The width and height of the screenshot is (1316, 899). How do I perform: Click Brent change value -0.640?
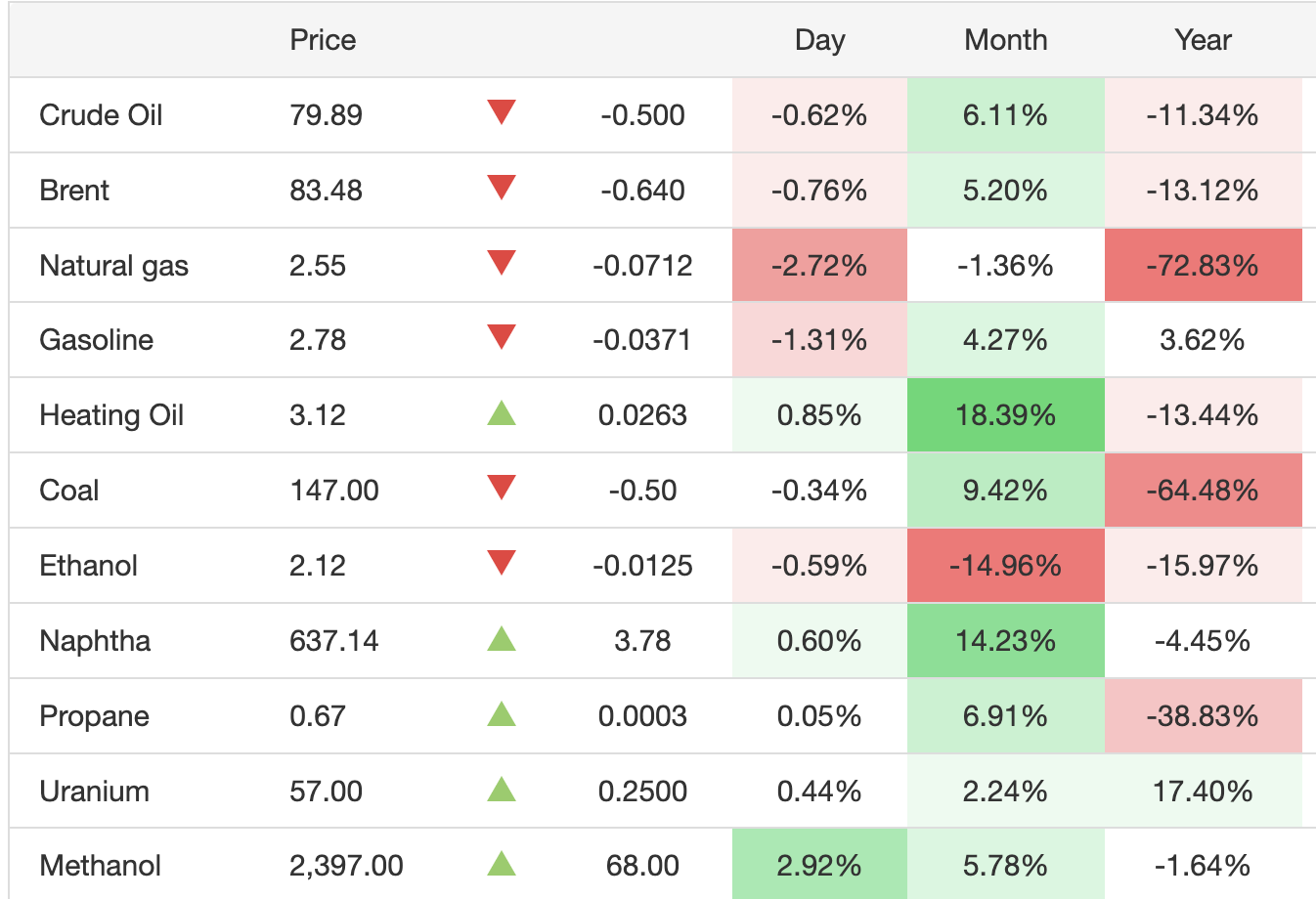[642, 191]
